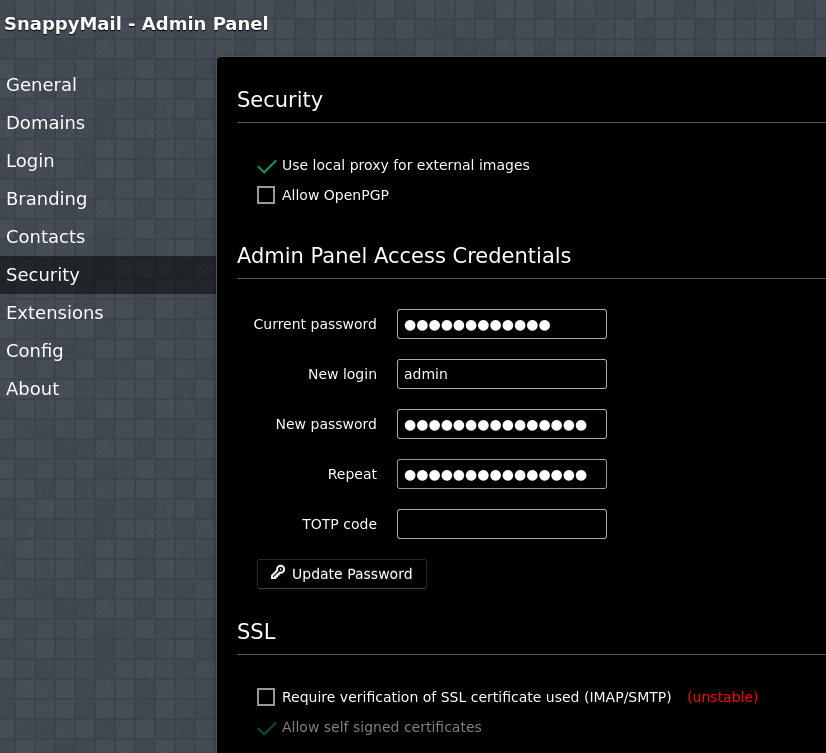Image resolution: width=826 pixels, height=753 pixels.
Task: Enable the Allow OpenPGP checkbox
Action: point(266,195)
